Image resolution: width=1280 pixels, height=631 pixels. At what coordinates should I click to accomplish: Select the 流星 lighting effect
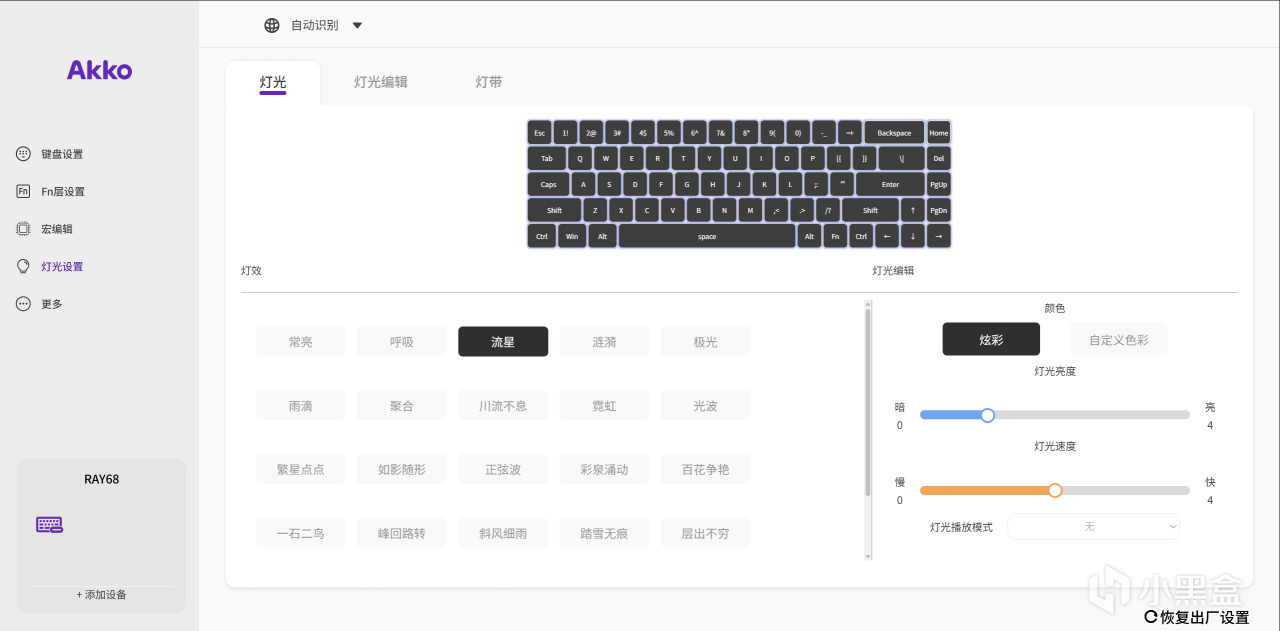point(503,342)
